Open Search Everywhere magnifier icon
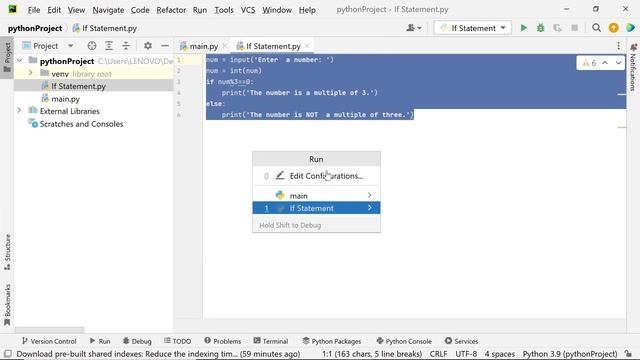This screenshot has height=360, width=640. pyautogui.click(x=596, y=28)
